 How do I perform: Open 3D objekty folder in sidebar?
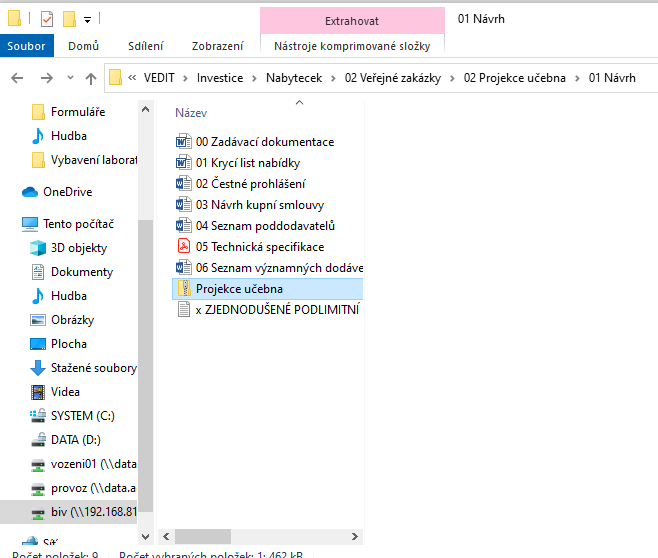[x=78, y=248]
